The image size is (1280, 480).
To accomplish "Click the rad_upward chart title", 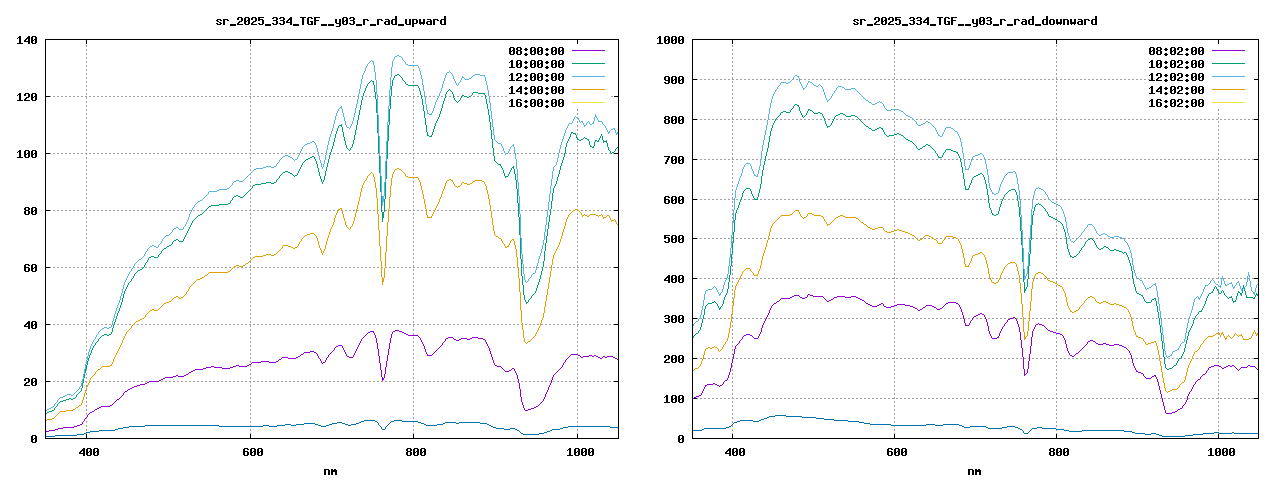I will 332,21.
